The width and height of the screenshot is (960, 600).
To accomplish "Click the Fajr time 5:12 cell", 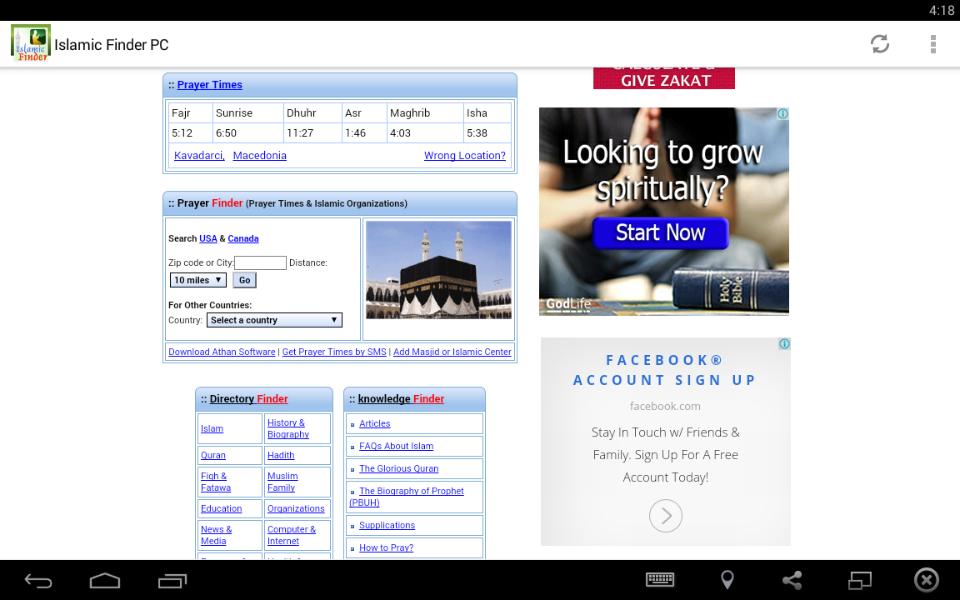I will [x=190, y=133].
